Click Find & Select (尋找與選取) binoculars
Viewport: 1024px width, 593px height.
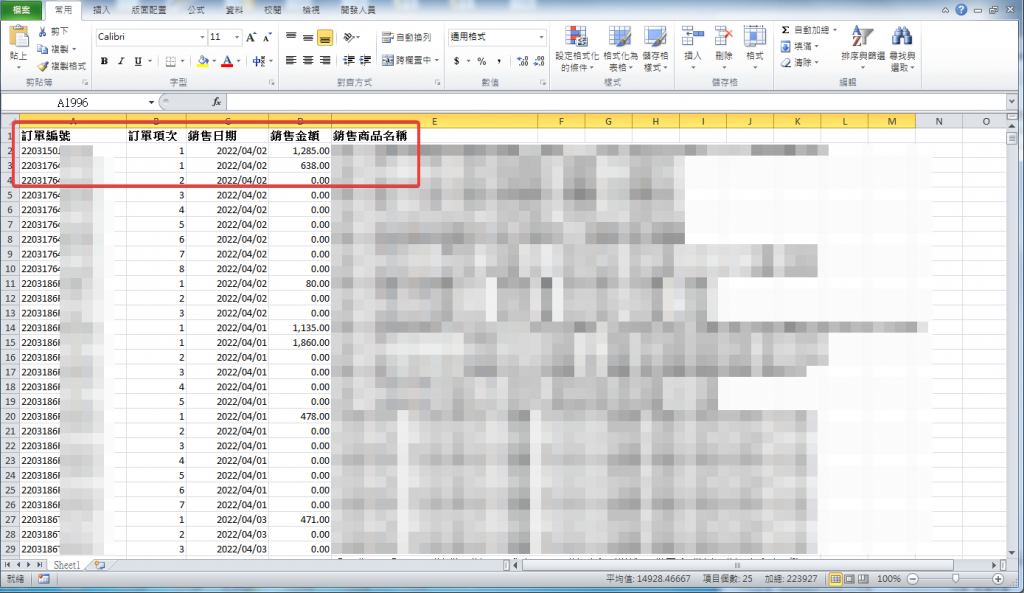[x=902, y=45]
